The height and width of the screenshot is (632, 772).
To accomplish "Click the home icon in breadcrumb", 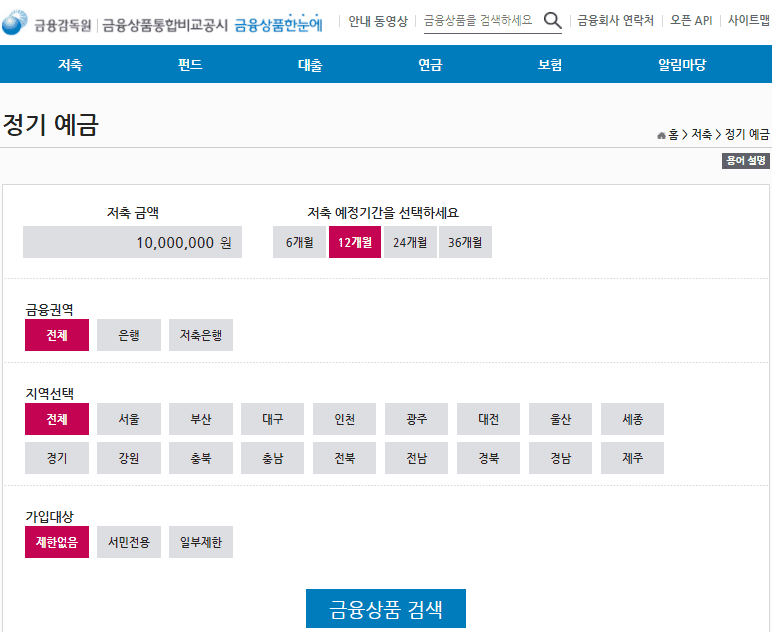I will coord(661,134).
